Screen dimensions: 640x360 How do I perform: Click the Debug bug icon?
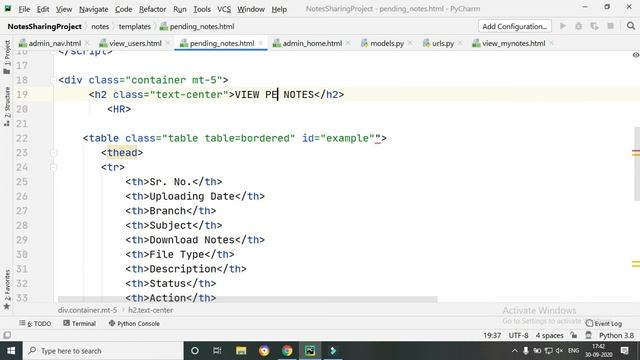click(x=578, y=26)
